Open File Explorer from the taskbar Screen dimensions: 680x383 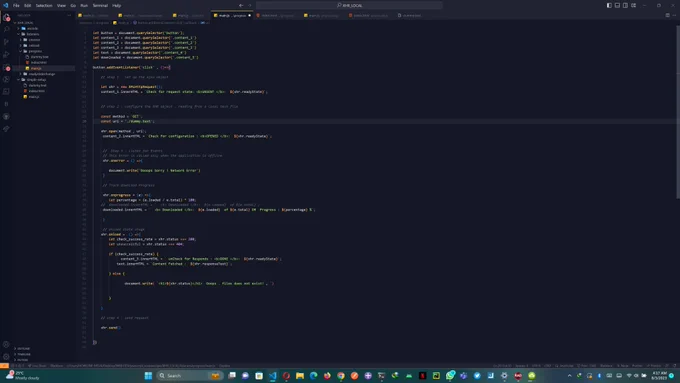(300, 376)
